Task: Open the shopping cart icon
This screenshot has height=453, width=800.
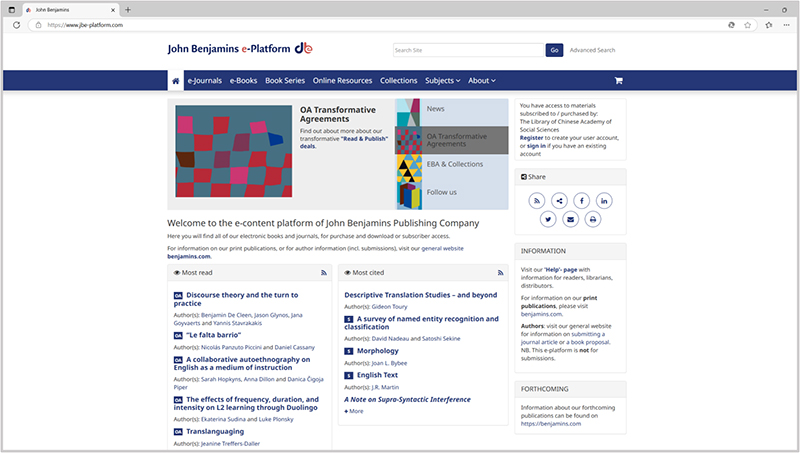Action: [618, 81]
